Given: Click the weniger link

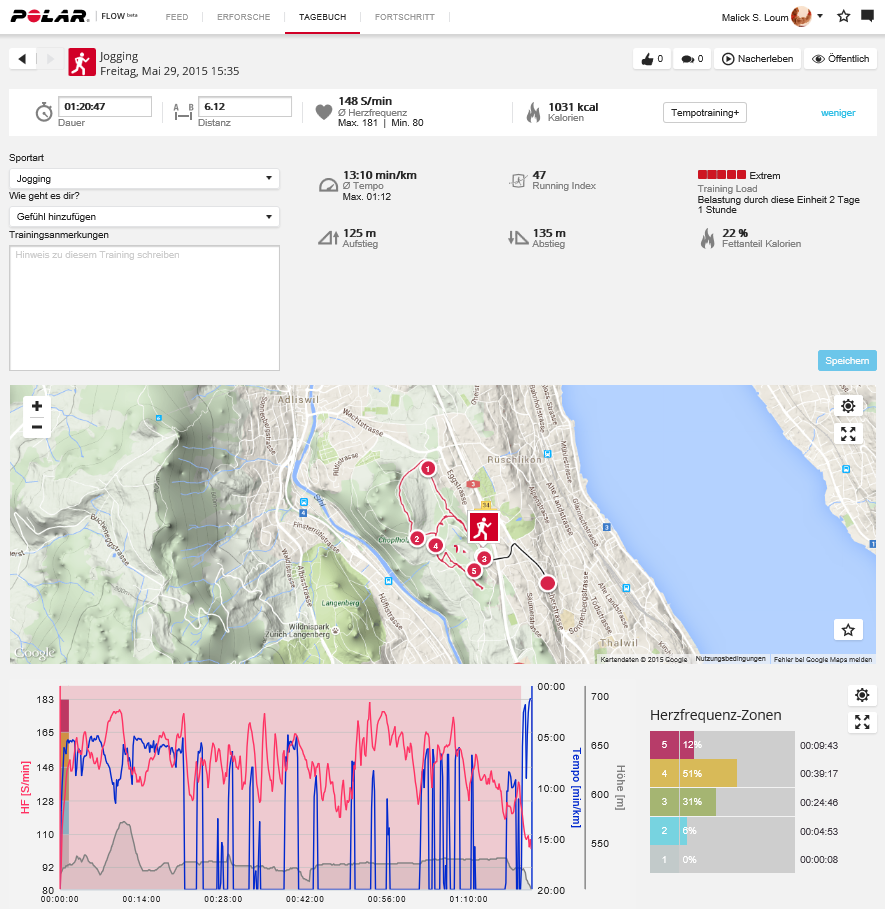Looking at the screenshot, I should click(838, 113).
